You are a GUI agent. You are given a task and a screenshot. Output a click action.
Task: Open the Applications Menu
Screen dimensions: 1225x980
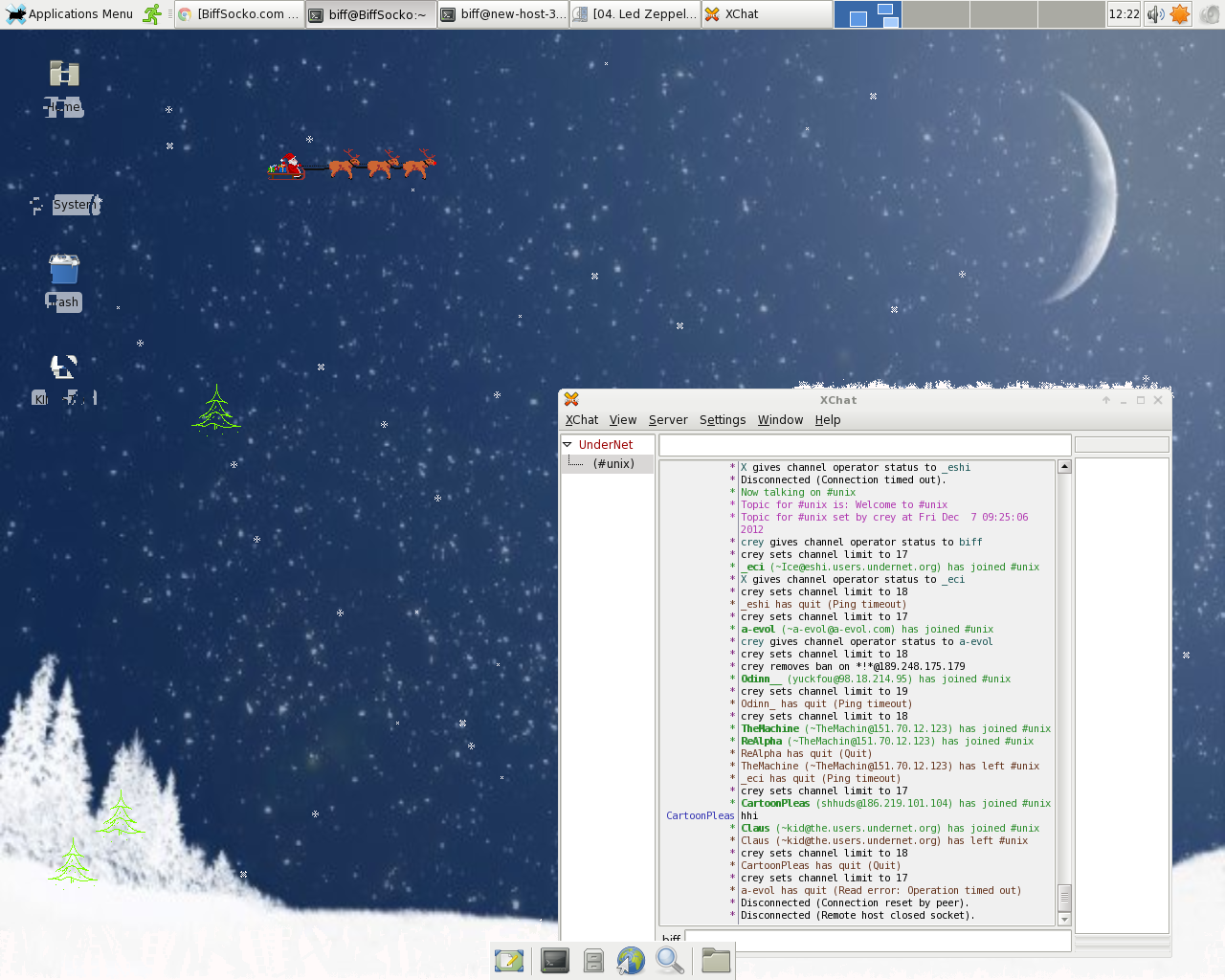[x=69, y=13]
